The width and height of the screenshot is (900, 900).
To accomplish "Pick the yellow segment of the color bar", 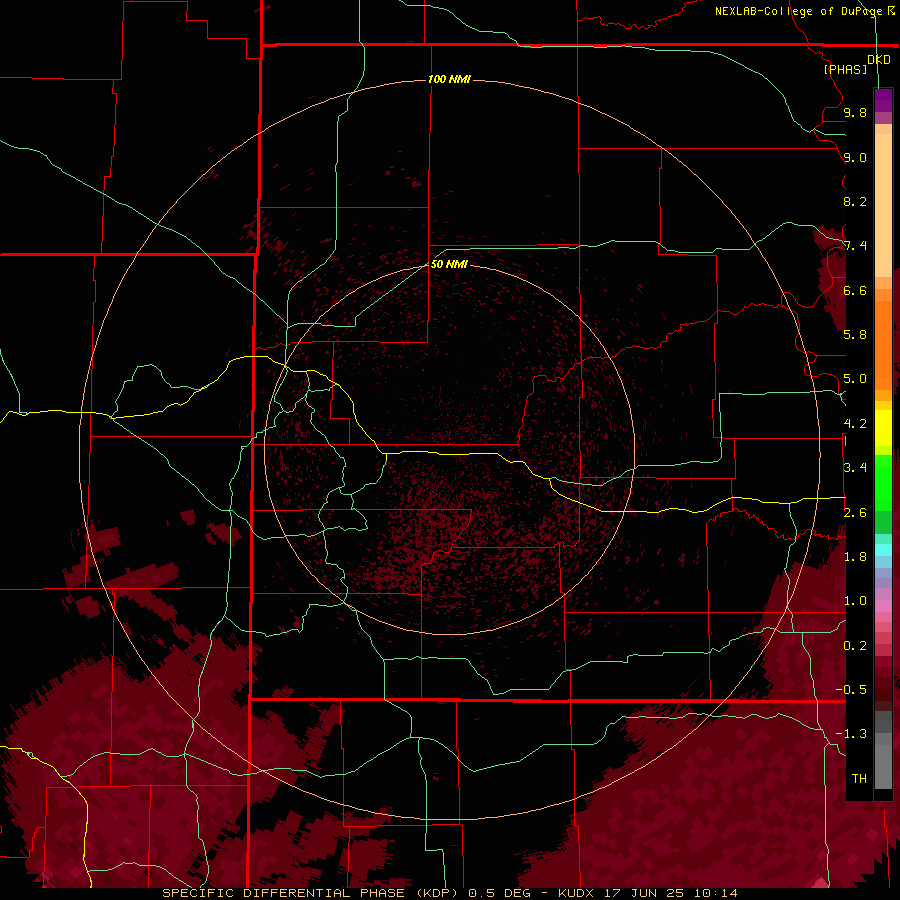I will coord(883,428).
